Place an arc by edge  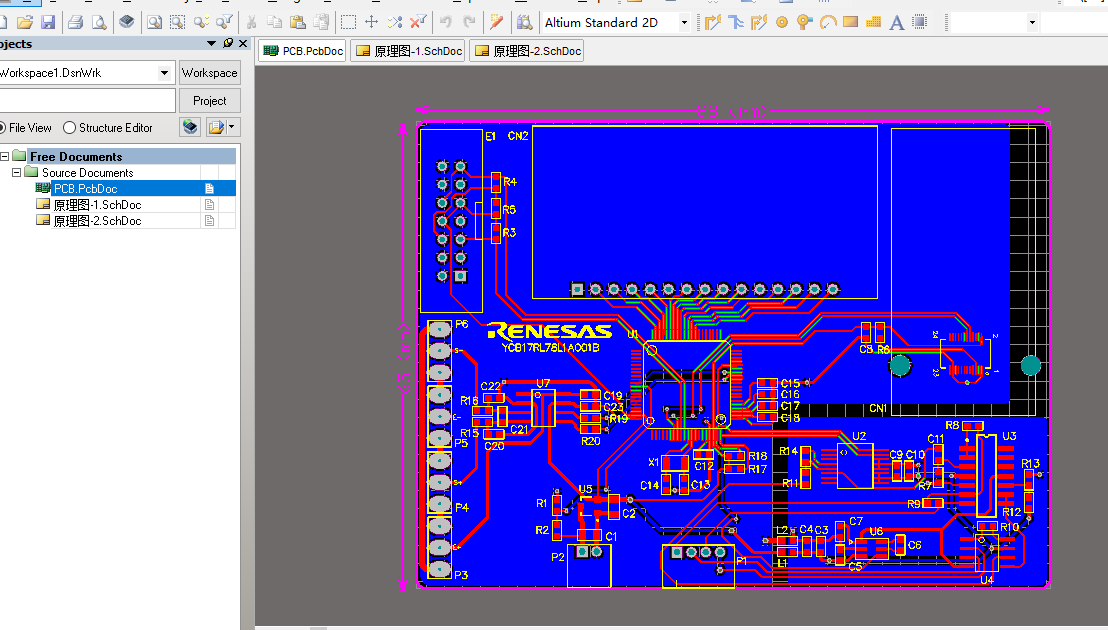(827, 23)
